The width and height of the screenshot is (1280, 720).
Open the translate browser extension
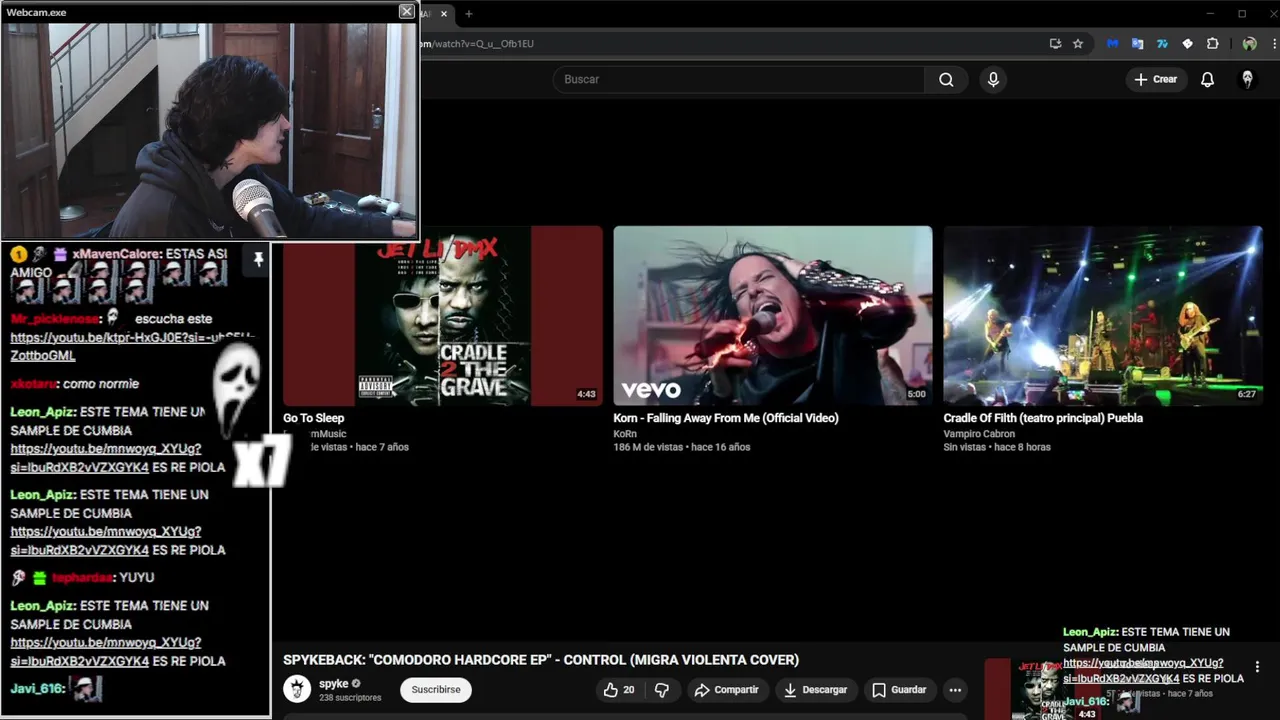tap(1137, 44)
